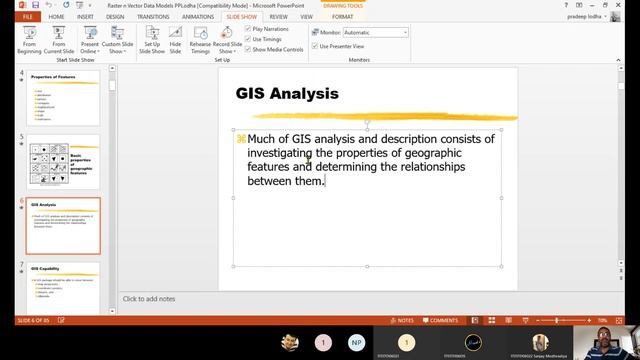Open the Monitor dropdown set to Automatic
This screenshot has height=360, width=640.
(x=375, y=32)
